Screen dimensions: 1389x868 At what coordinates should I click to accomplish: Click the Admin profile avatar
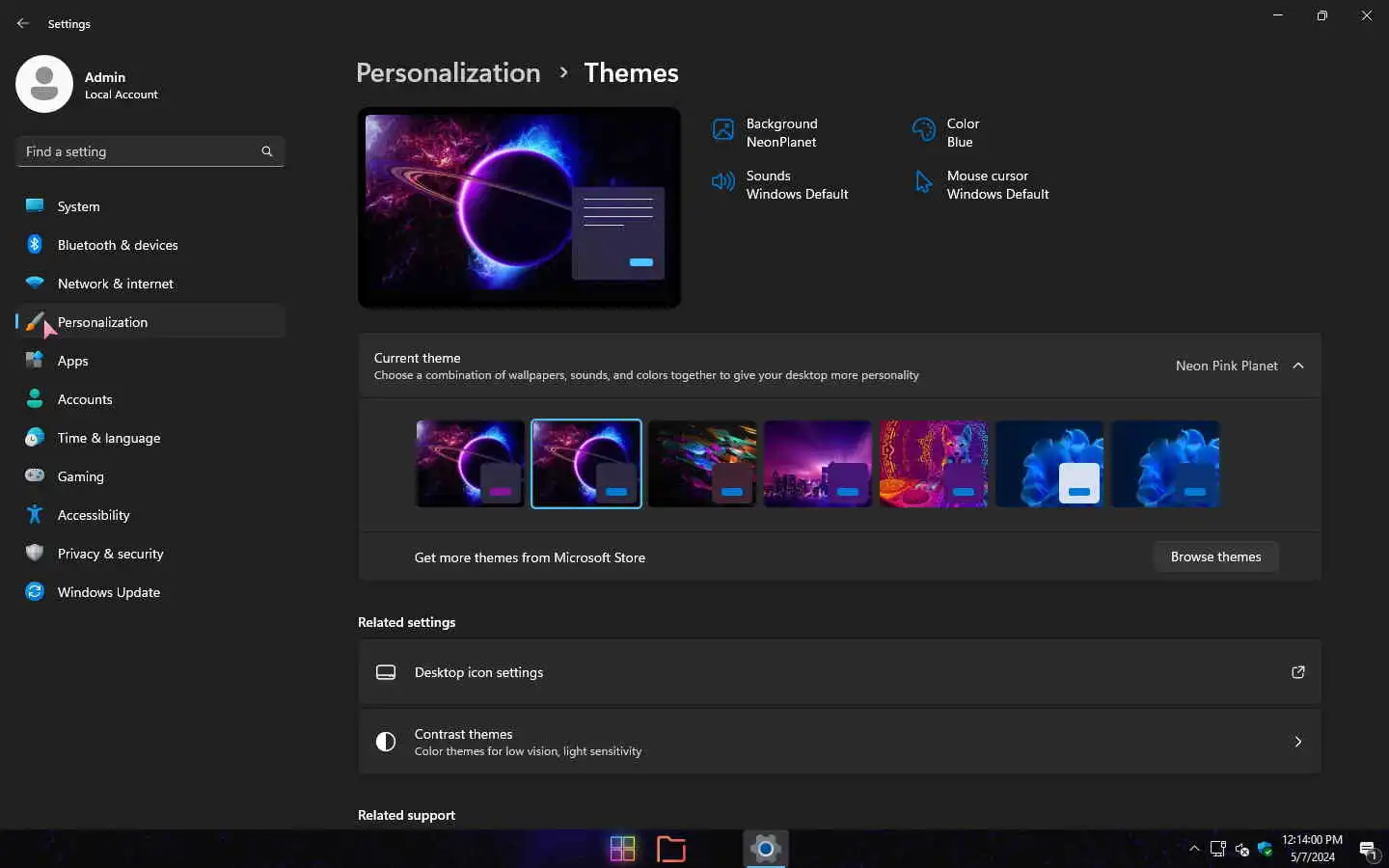44,84
